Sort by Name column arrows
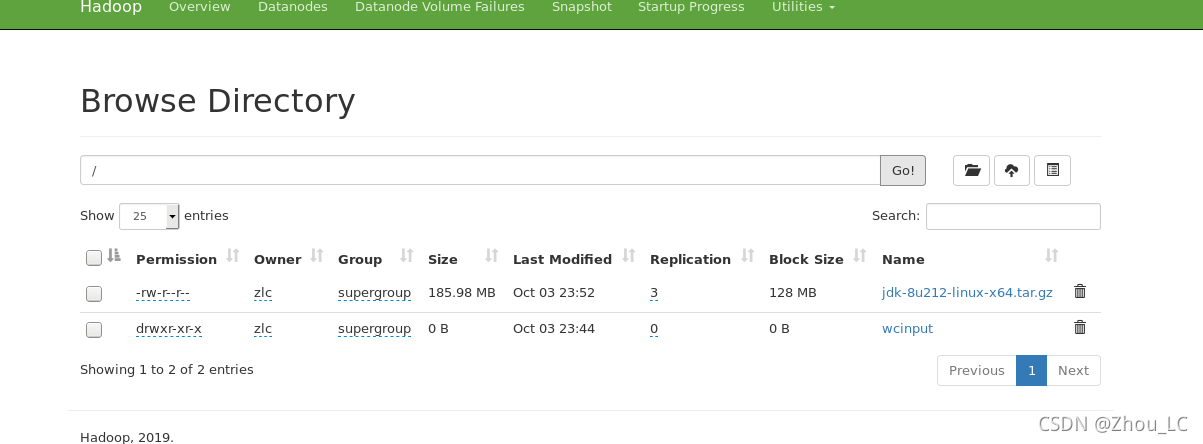Screen dimensions: 1203x444 tap(1051, 257)
